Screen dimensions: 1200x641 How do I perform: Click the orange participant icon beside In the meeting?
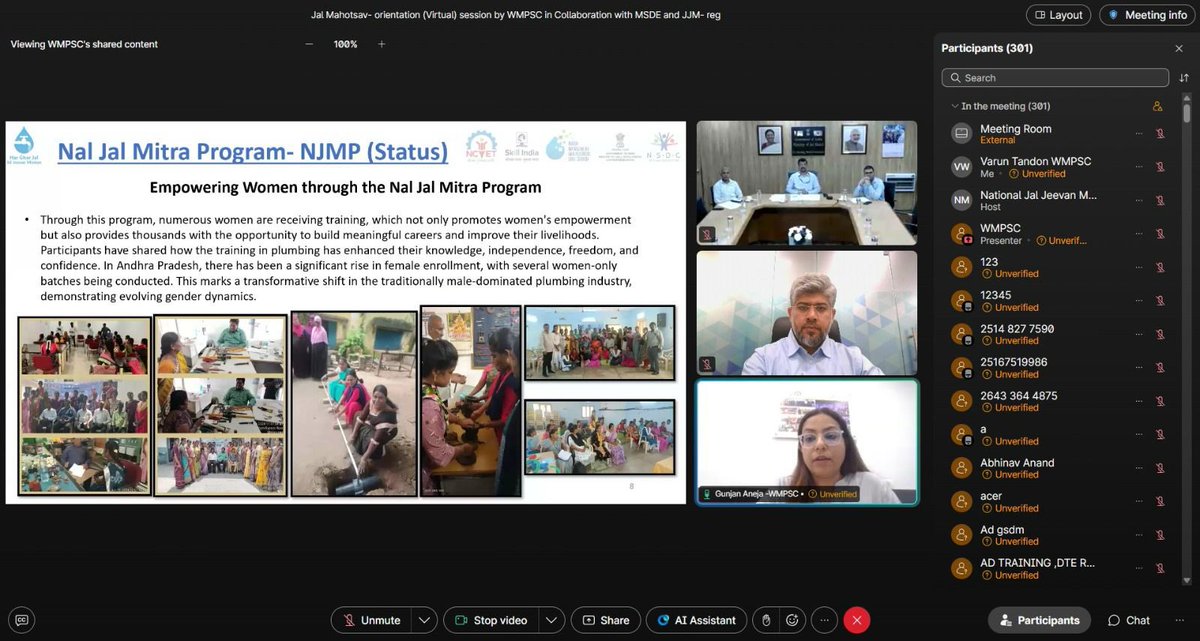tap(1158, 106)
